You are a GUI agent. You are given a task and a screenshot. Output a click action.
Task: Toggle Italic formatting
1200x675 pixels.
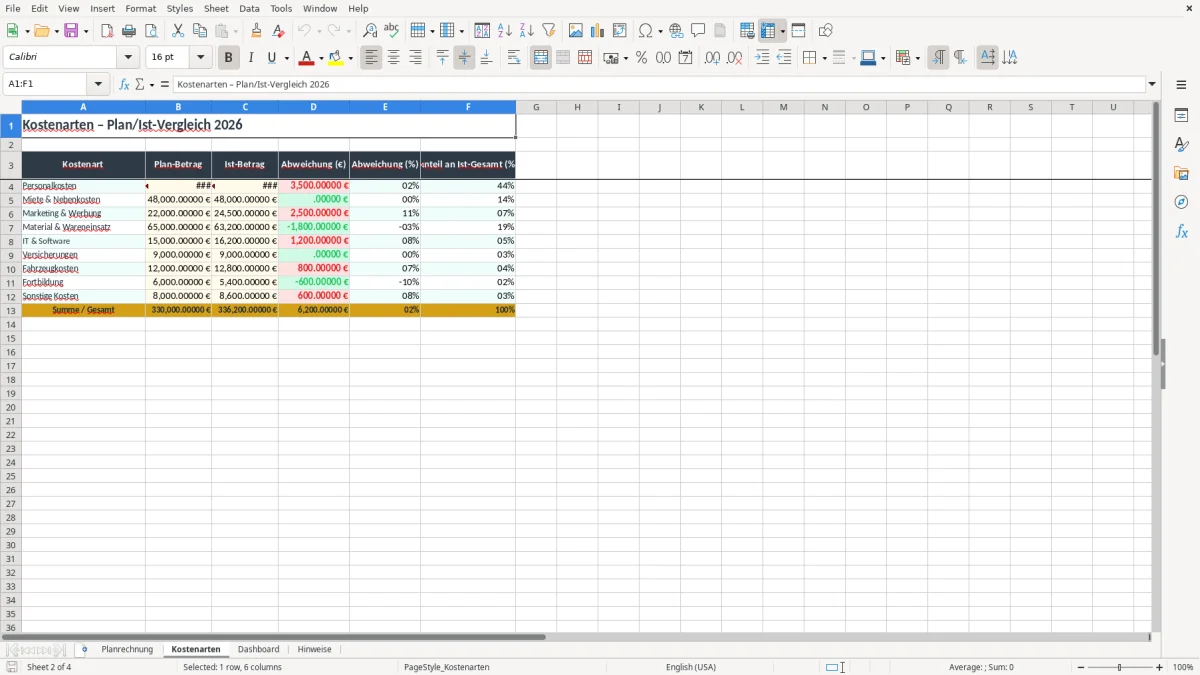point(251,58)
